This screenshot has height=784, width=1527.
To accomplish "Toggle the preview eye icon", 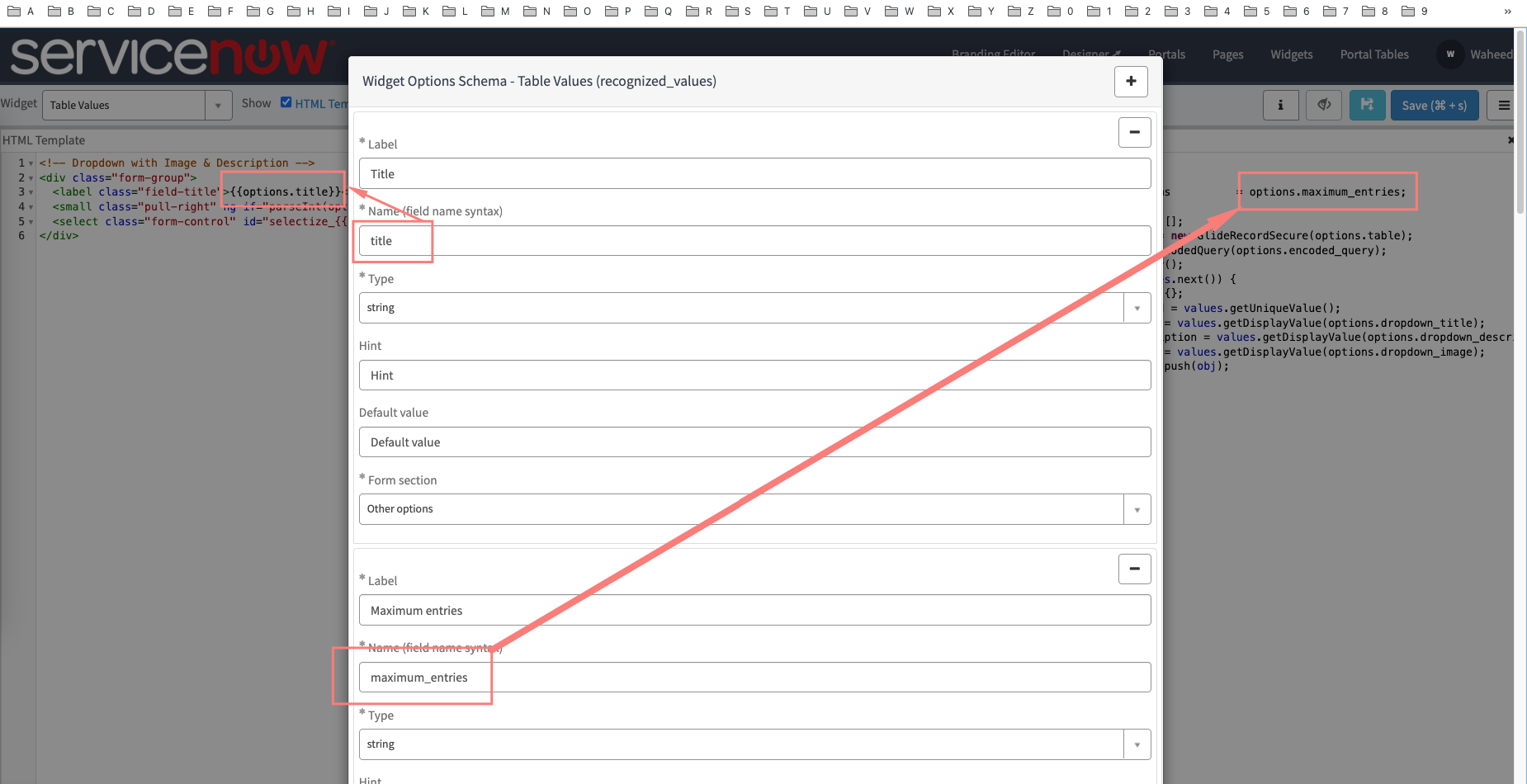I will [1324, 105].
